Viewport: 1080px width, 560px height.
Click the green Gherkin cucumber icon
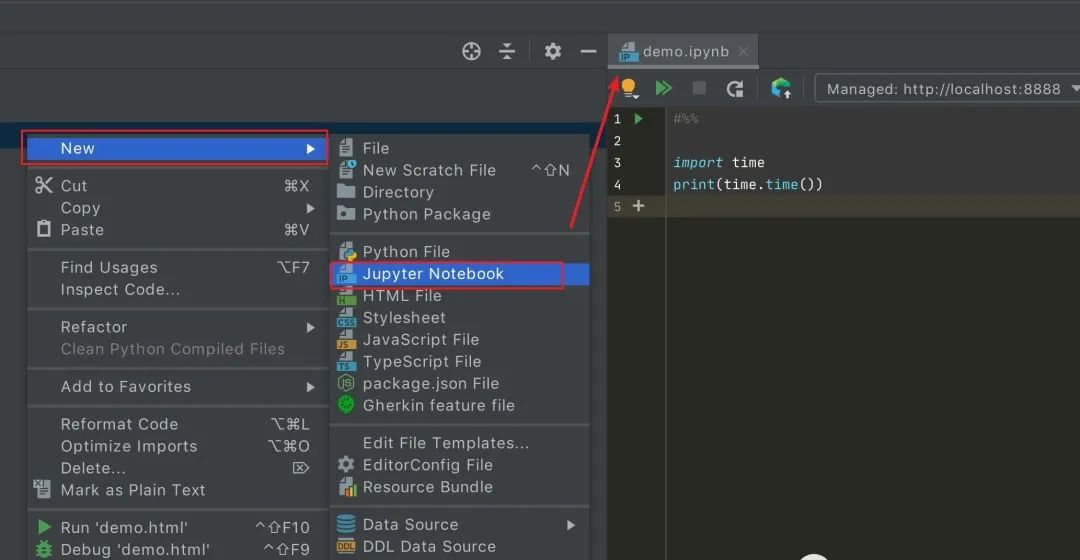(x=346, y=405)
